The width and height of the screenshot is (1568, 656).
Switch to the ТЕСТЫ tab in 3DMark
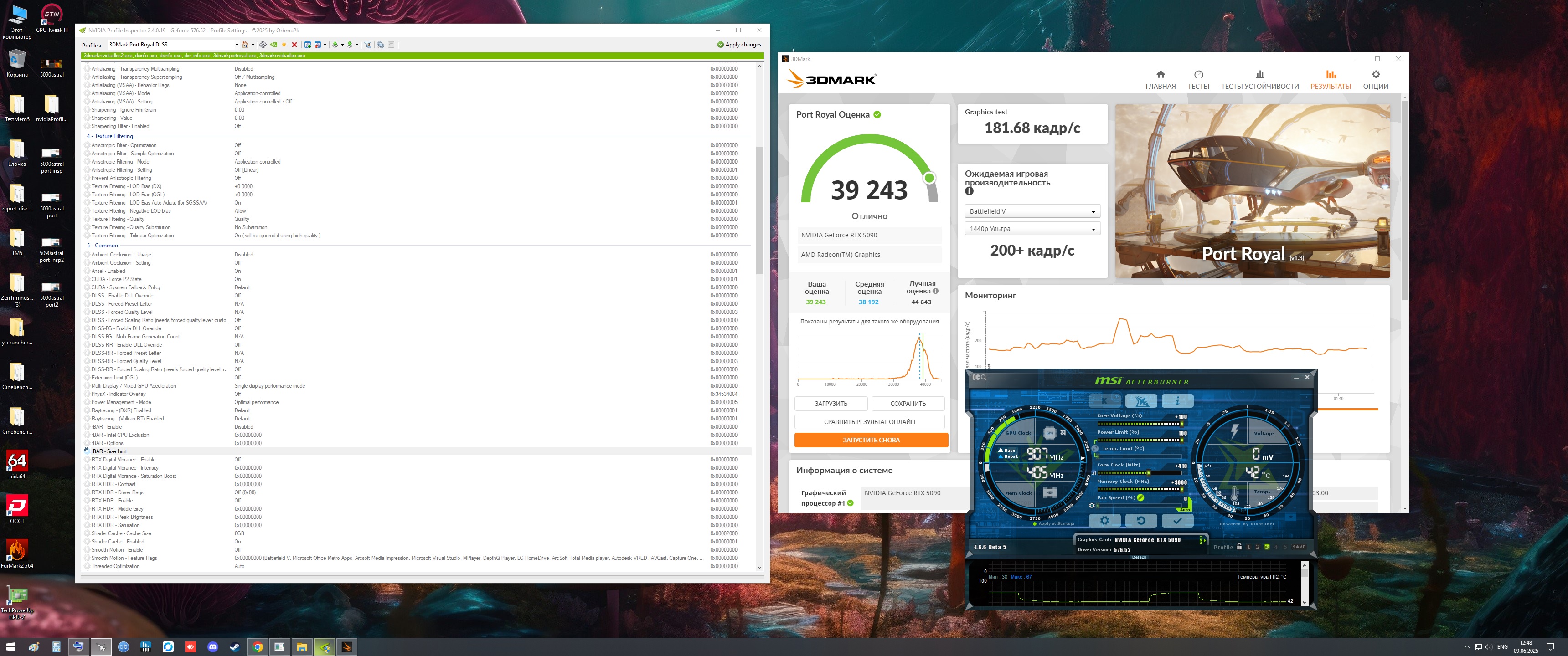pos(1198,80)
